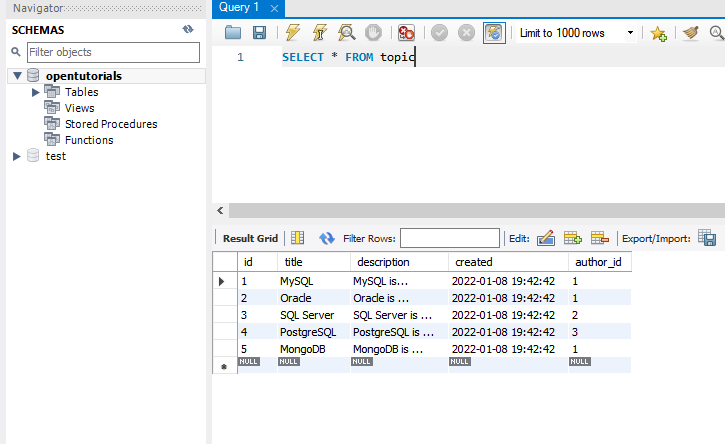Collapse the opentutorials schema

point(18,75)
